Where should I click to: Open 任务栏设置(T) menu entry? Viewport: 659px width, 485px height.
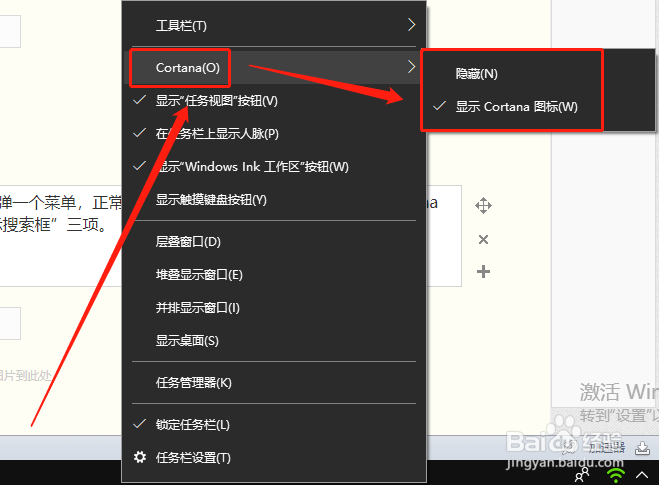coord(274,457)
